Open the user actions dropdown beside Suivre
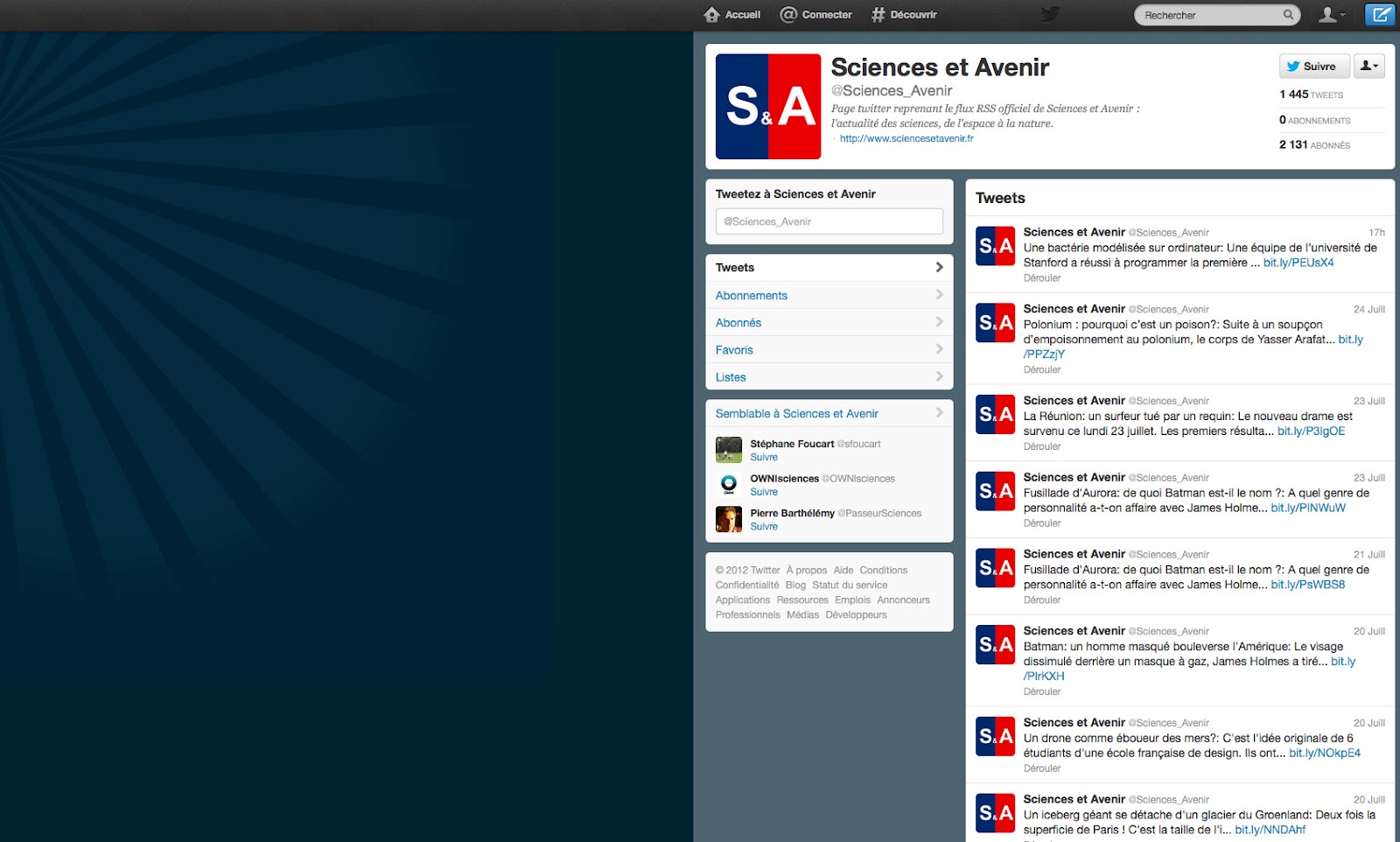Image resolution: width=1400 pixels, height=842 pixels. [1369, 66]
